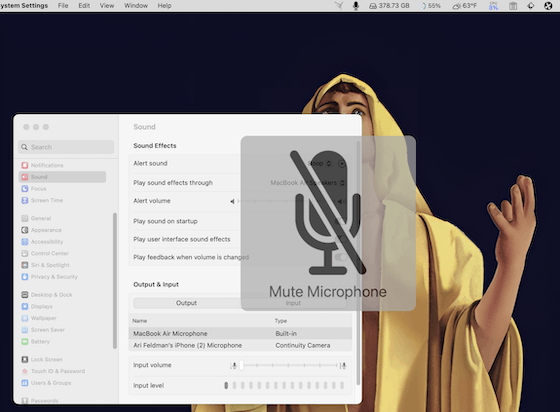Click the clipboard-like menu bar icon

coord(513,6)
